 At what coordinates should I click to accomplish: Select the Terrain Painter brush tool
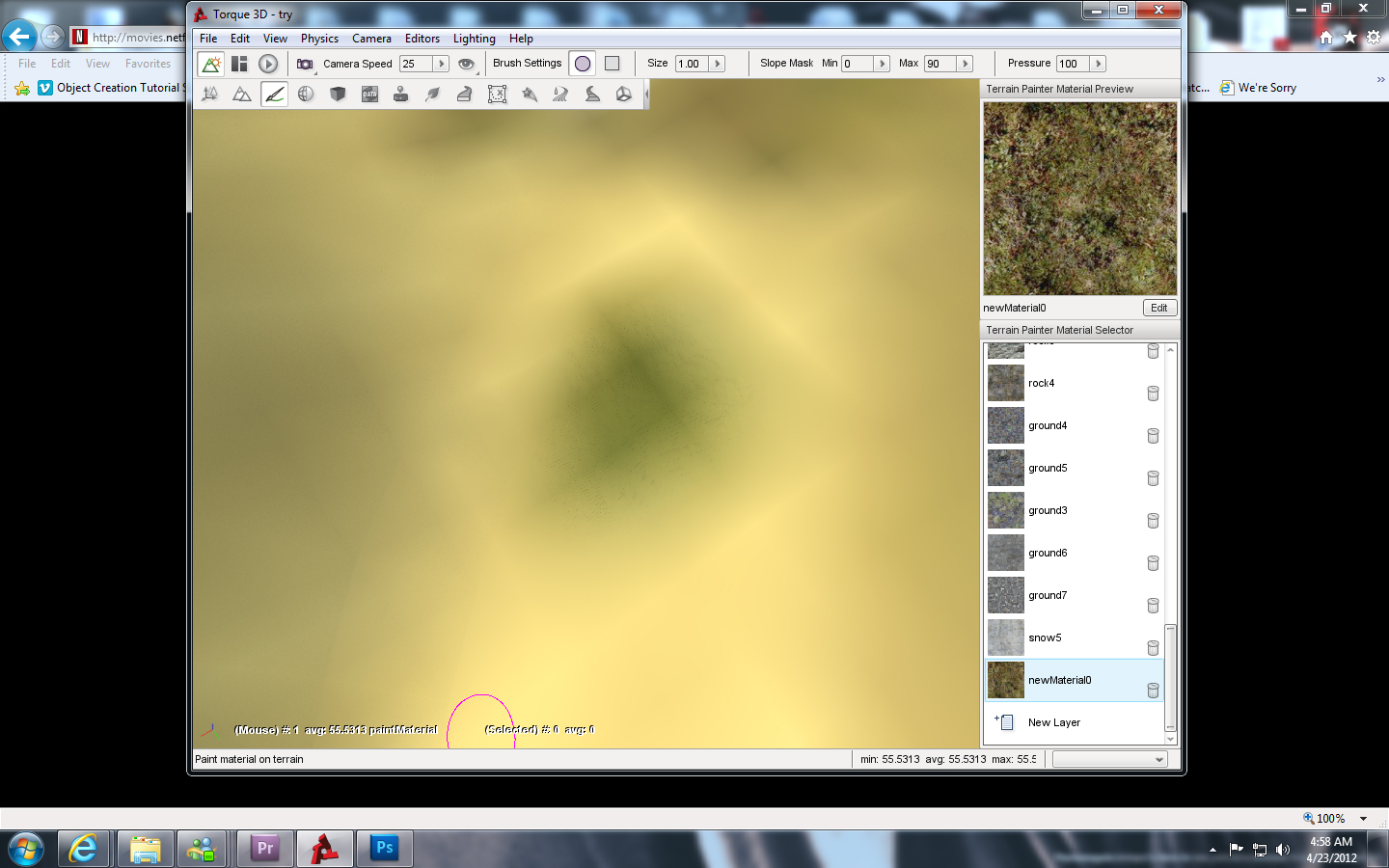coord(275,94)
